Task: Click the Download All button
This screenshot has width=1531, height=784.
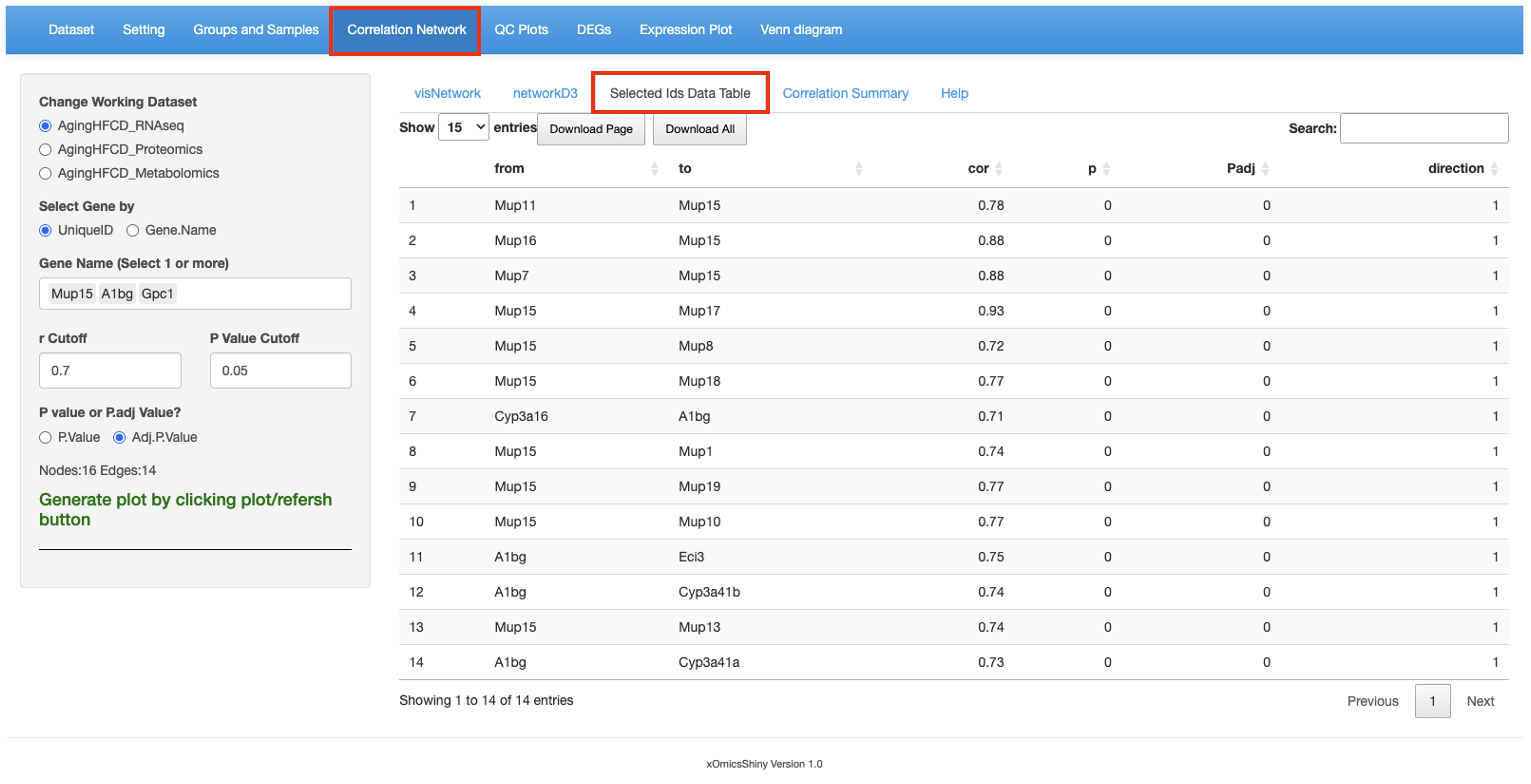Action: pyautogui.click(x=700, y=129)
